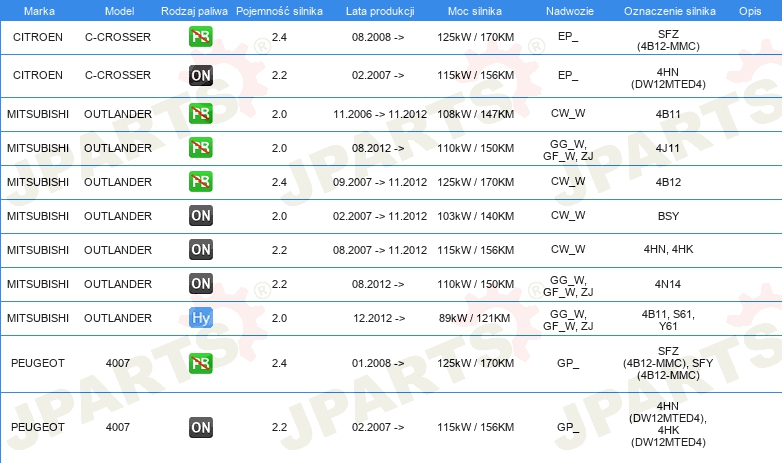The image size is (782, 463).
Task: Click the engine code cell 4HN, 4HK
Action: pyautogui.click(x=668, y=249)
